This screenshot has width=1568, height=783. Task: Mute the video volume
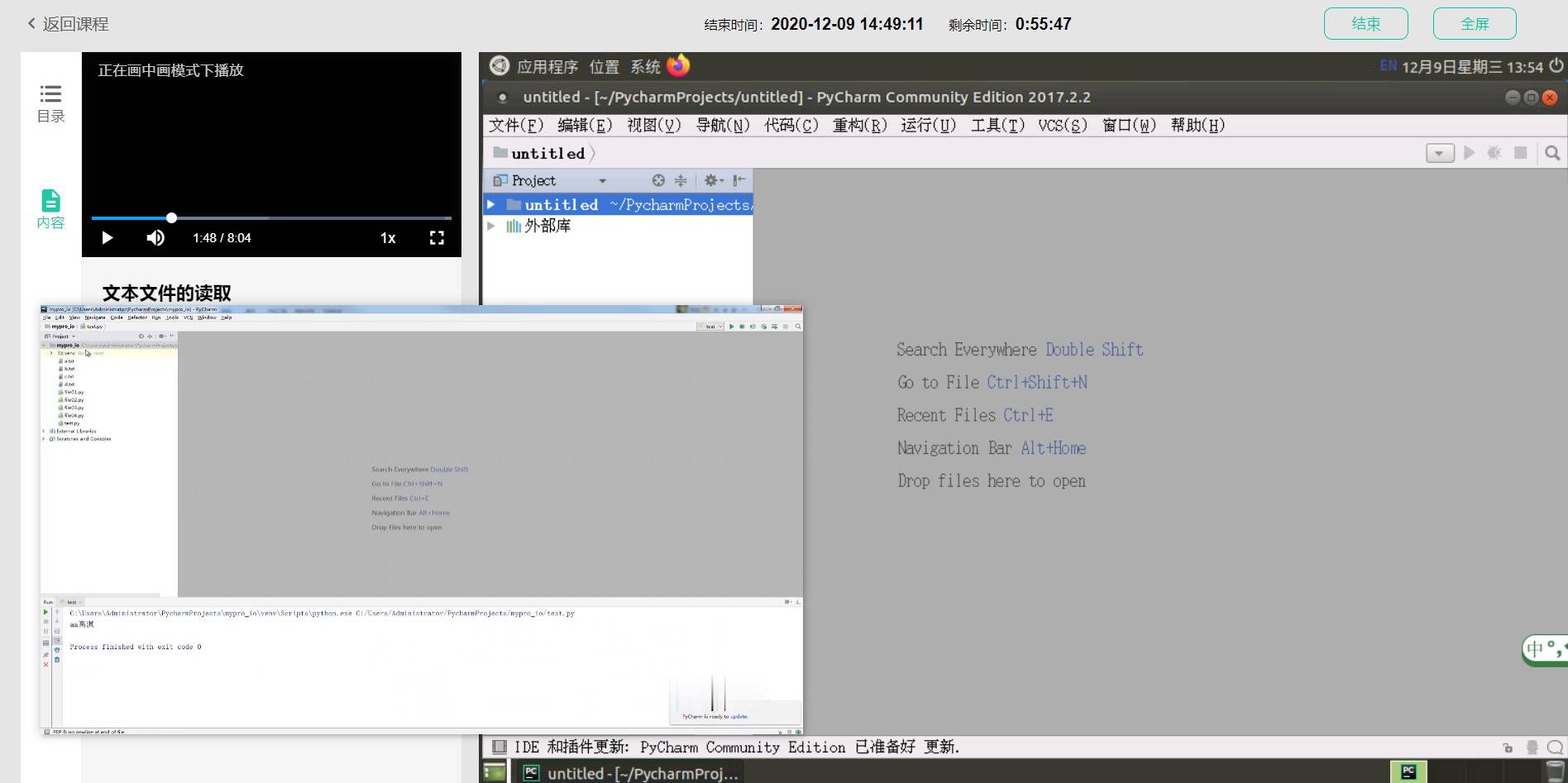click(x=155, y=238)
